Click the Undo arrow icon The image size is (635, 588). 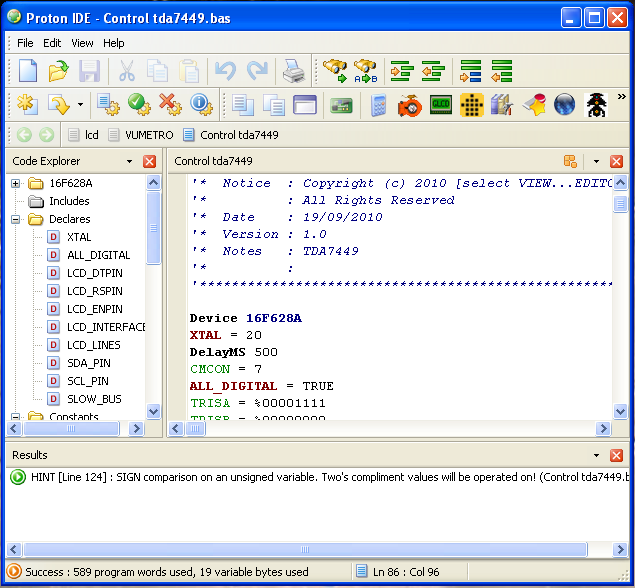(x=225, y=71)
